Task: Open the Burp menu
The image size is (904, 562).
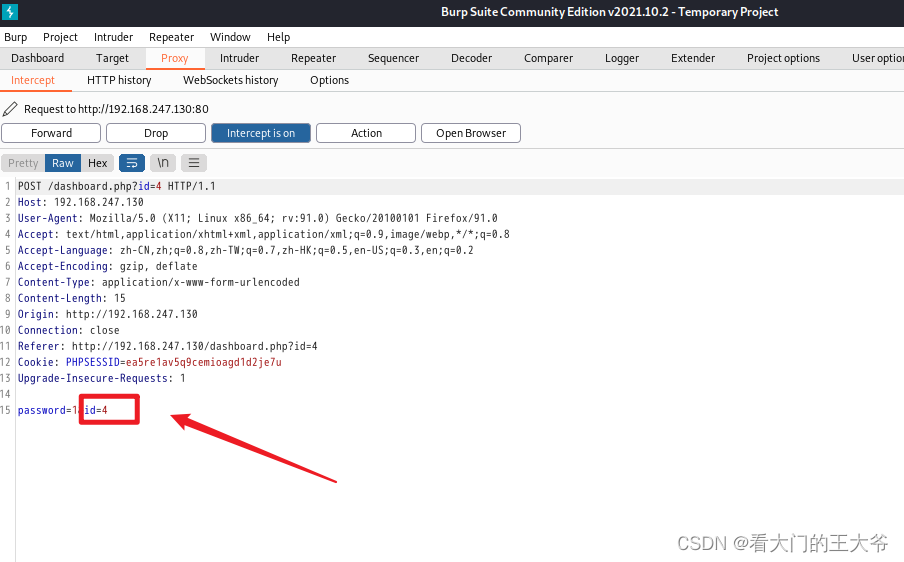Action: click(16, 37)
